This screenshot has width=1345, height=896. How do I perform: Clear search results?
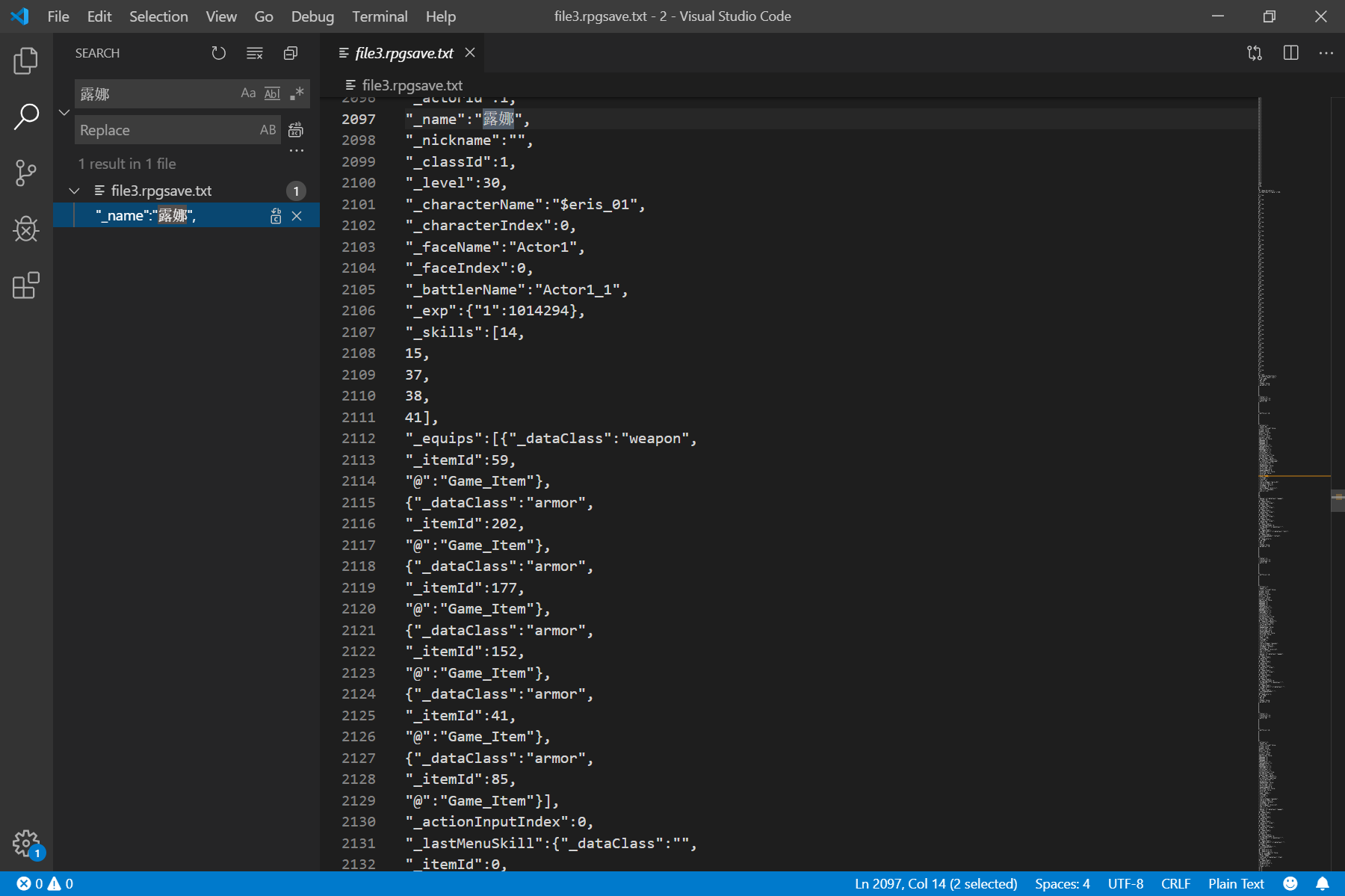[x=255, y=53]
